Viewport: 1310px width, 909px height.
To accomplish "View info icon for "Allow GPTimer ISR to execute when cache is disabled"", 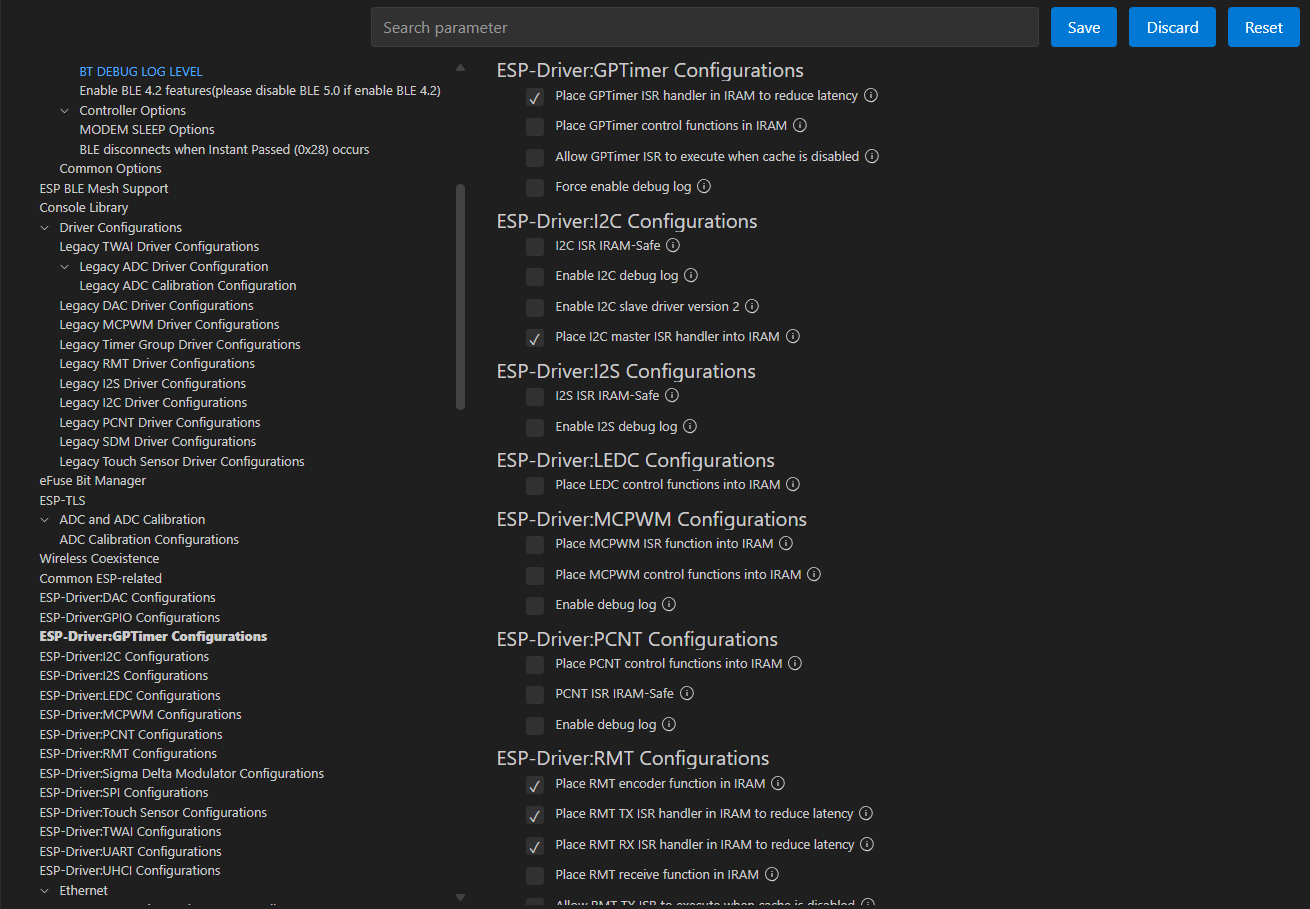I will click(871, 156).
